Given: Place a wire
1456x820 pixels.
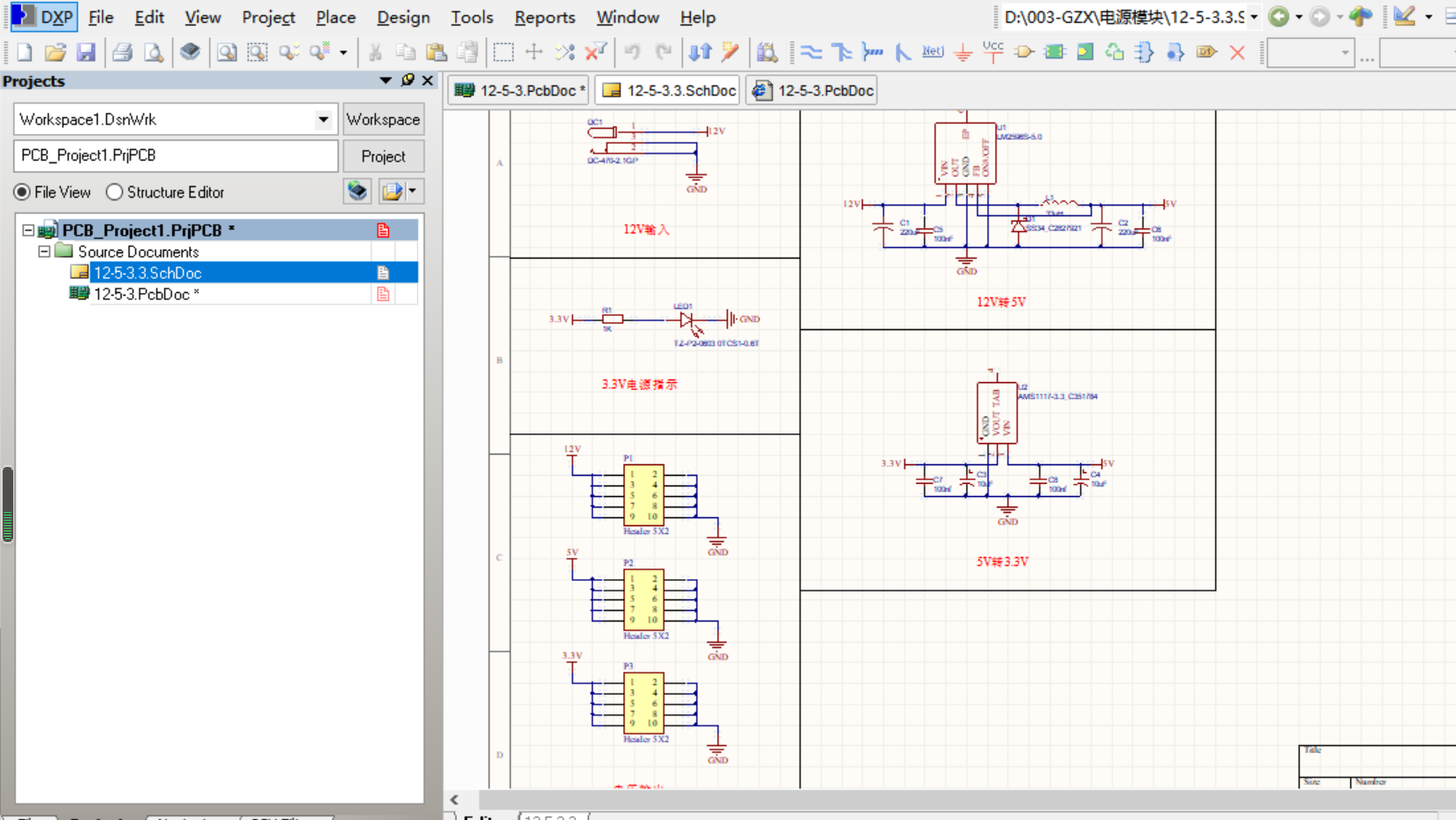Looking at the screenshot, I should click(811, 52).
